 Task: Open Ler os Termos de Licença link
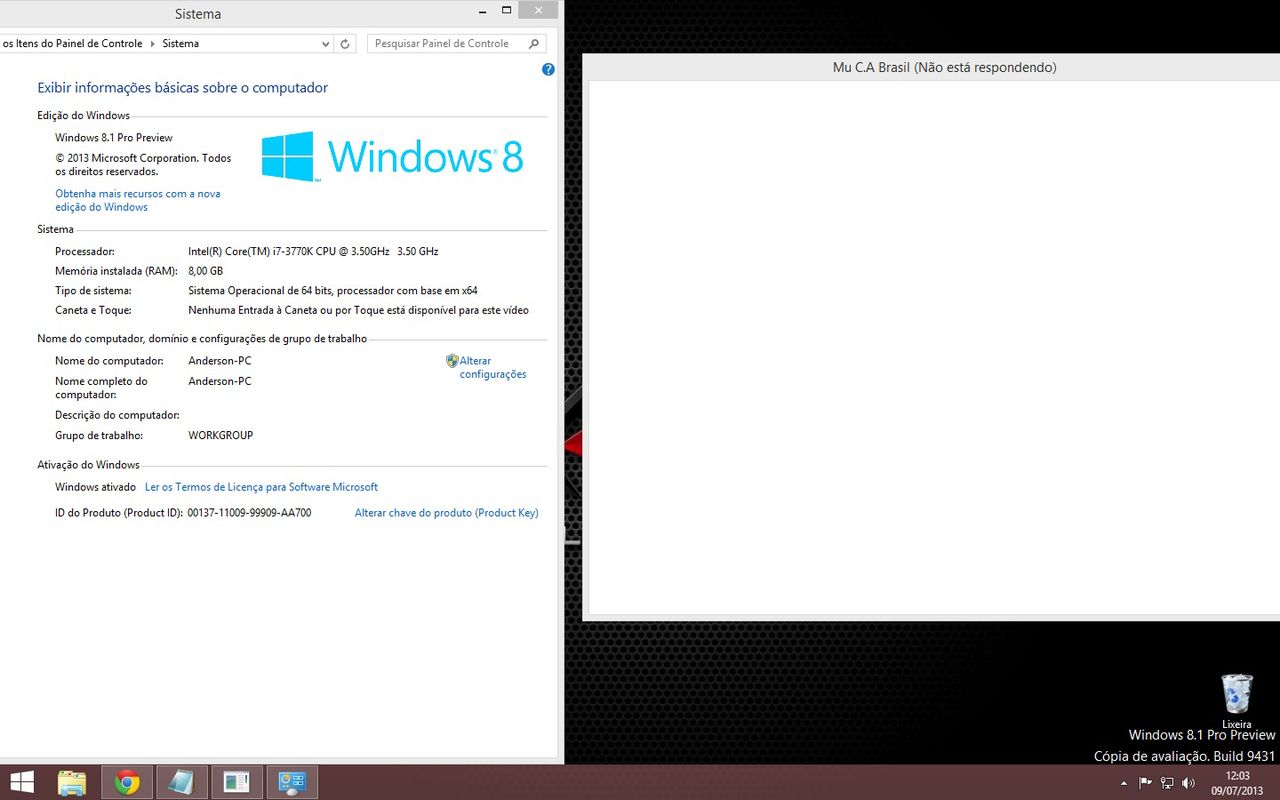261,487
